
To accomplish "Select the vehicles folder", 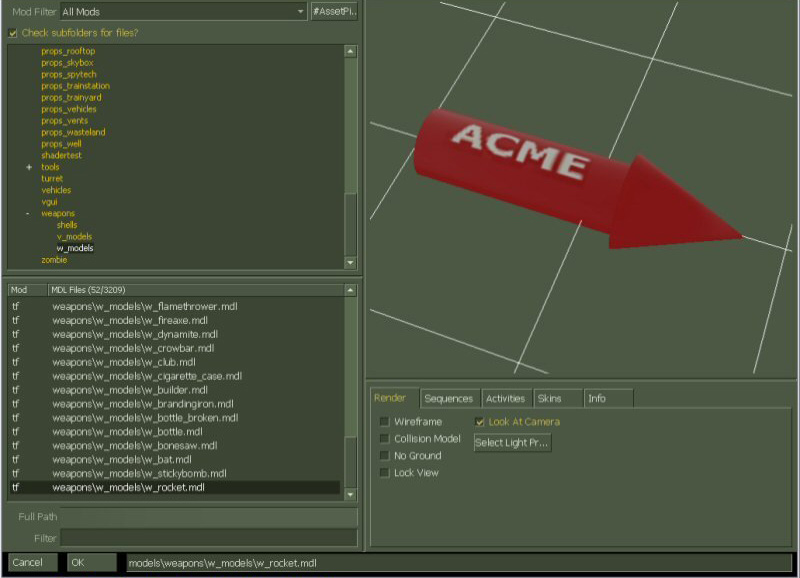I will pyautogui.click(x=56, y=190).
